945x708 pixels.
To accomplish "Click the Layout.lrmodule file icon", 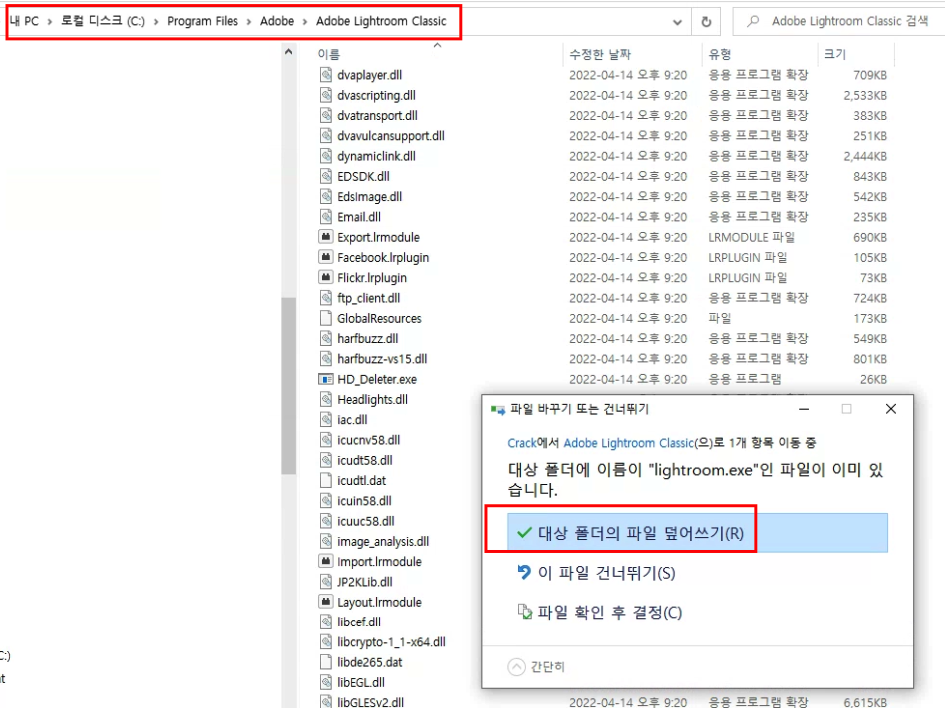I will [325, 601].
